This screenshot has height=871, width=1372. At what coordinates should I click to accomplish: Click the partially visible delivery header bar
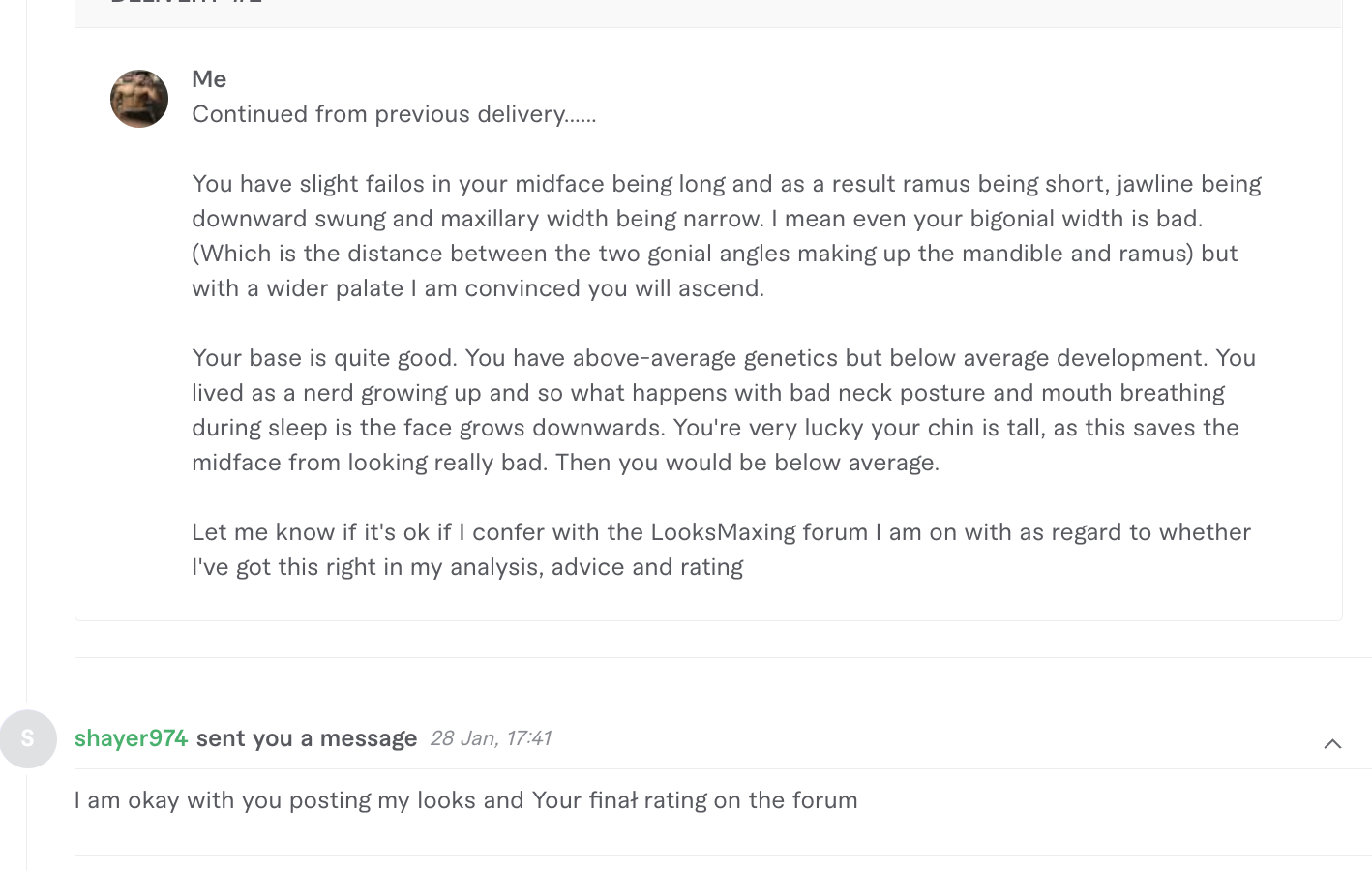pyautogui.click(x=708, y=12)
